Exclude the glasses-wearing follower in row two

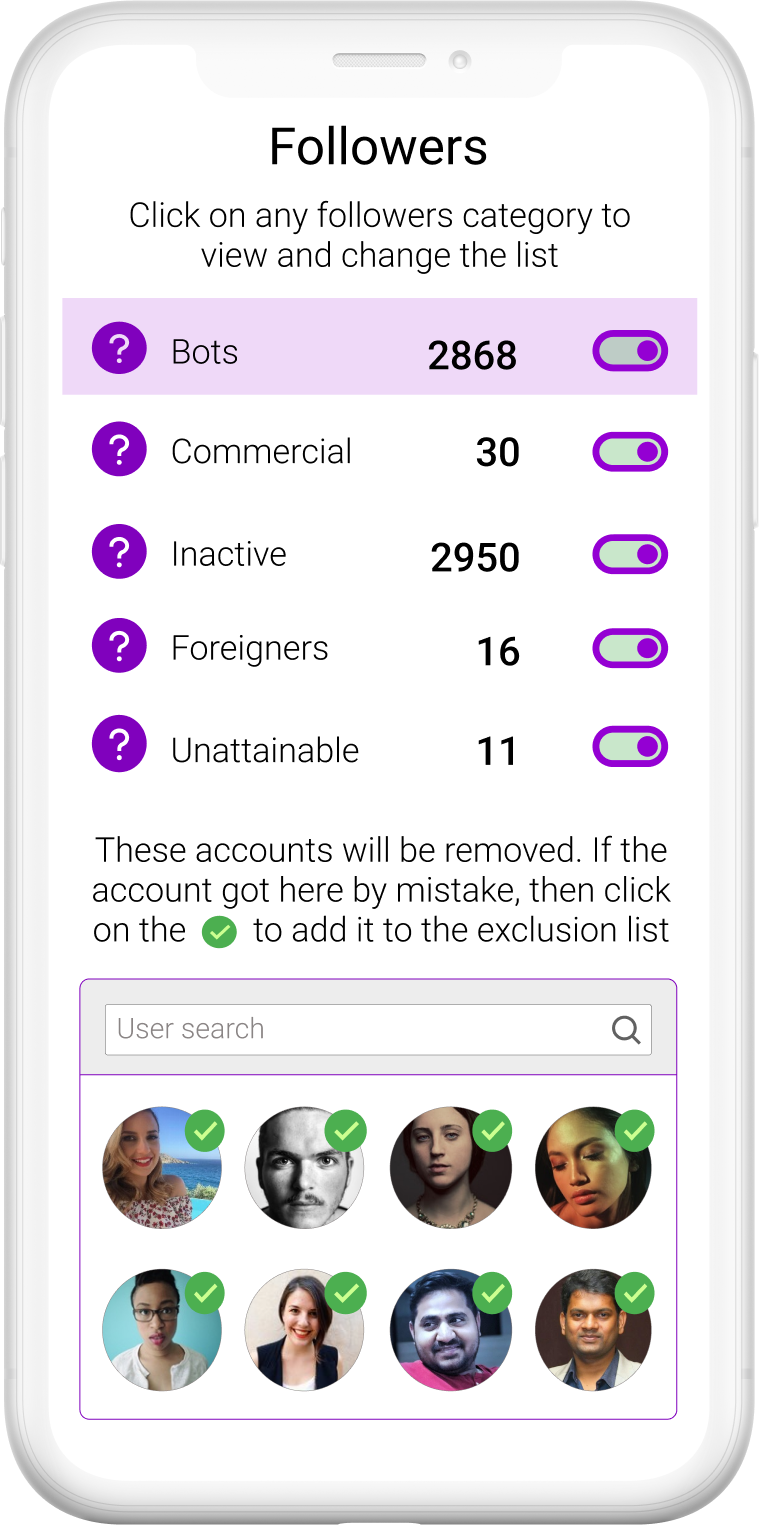pyautogui.click(x=204, y=1294)
